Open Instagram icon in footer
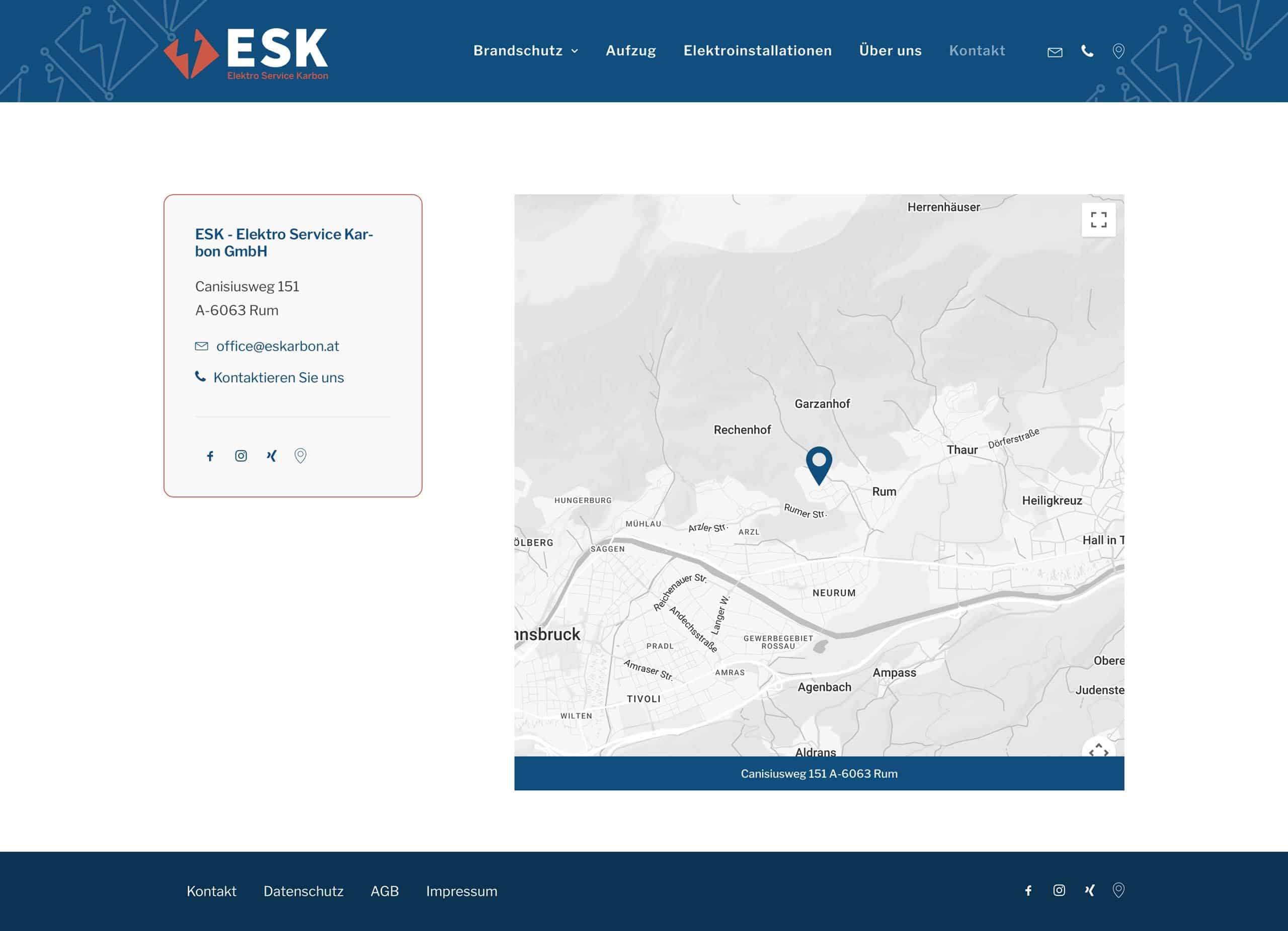Viewport: 1288px width, 931px height. click(1059, 890)
